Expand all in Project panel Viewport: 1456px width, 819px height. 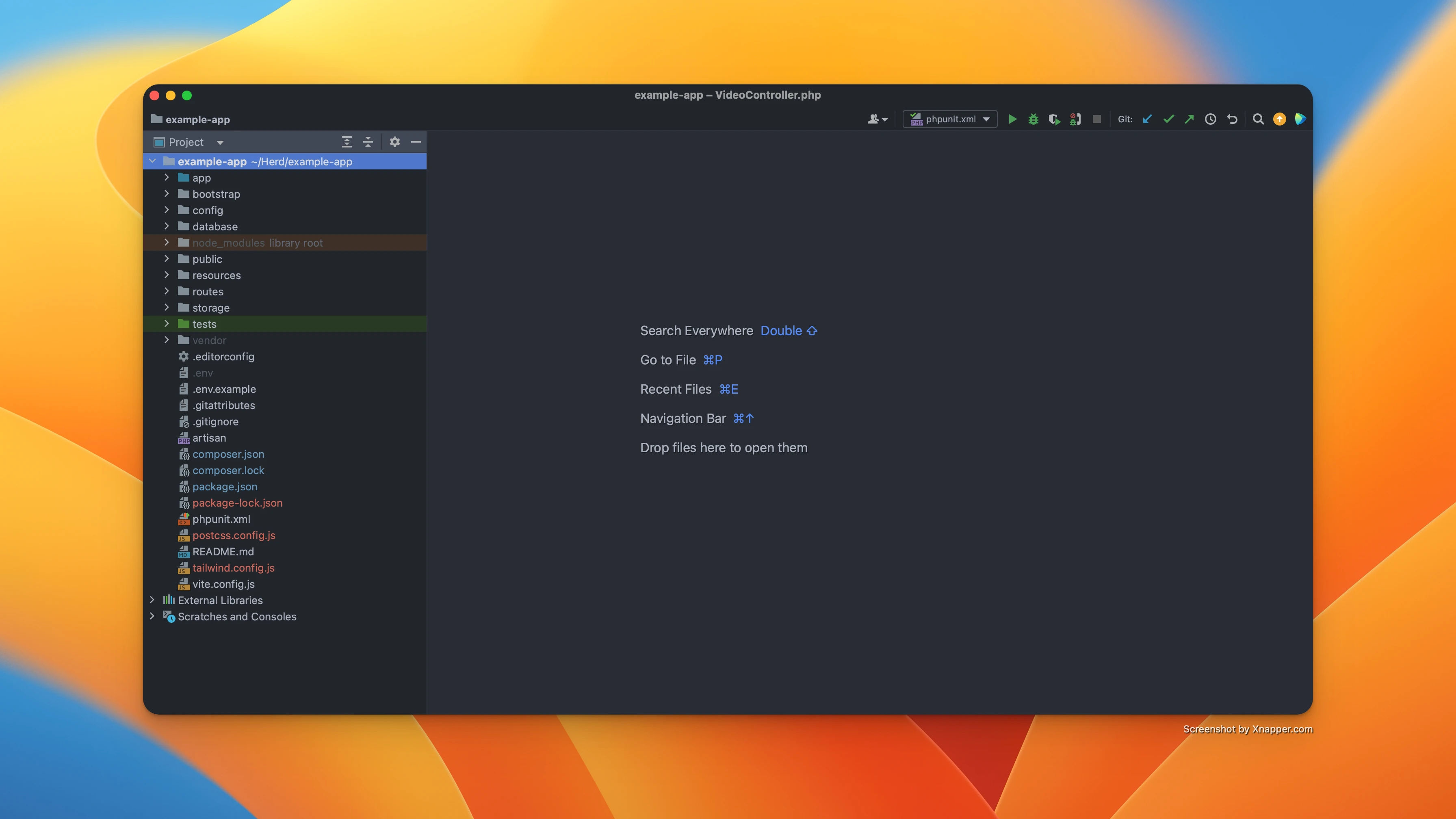pos(347,142)
